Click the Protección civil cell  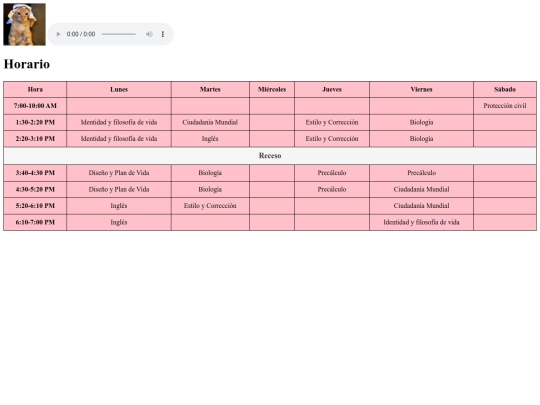505,106
